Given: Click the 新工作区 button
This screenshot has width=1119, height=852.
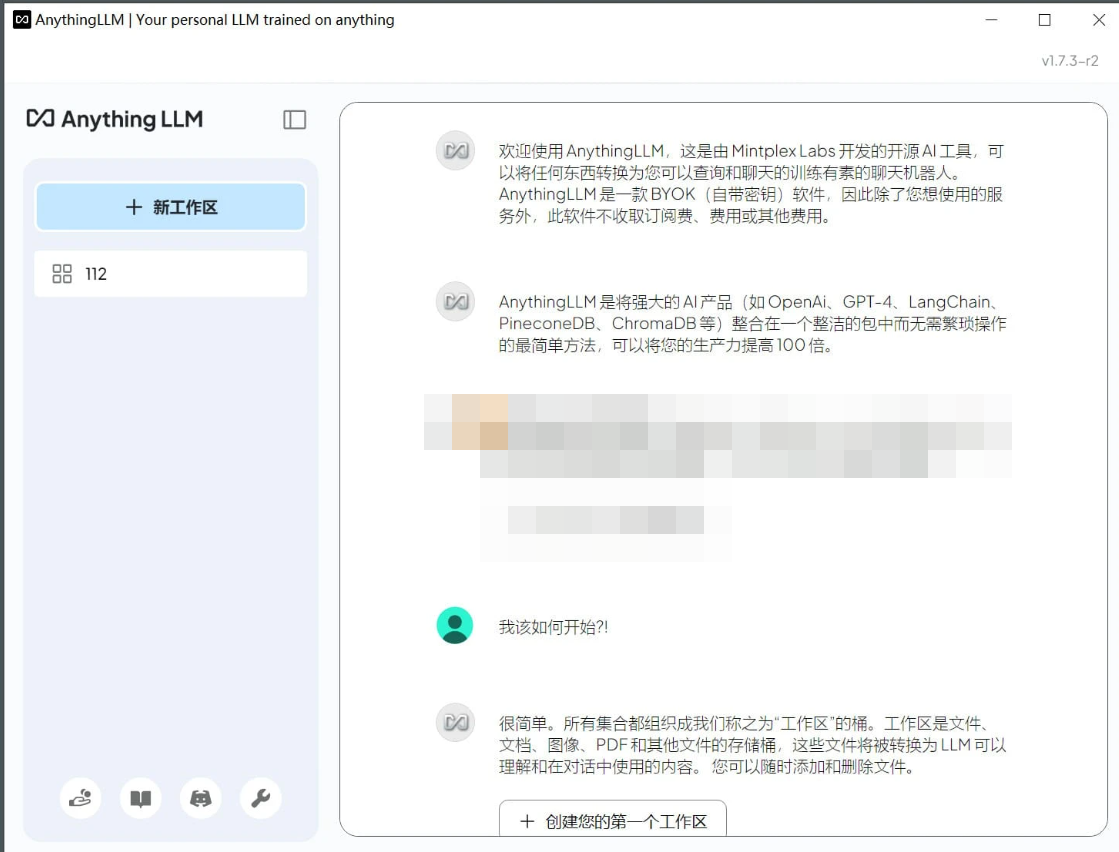Looking at the screenshot, I should tap(170, 207).
